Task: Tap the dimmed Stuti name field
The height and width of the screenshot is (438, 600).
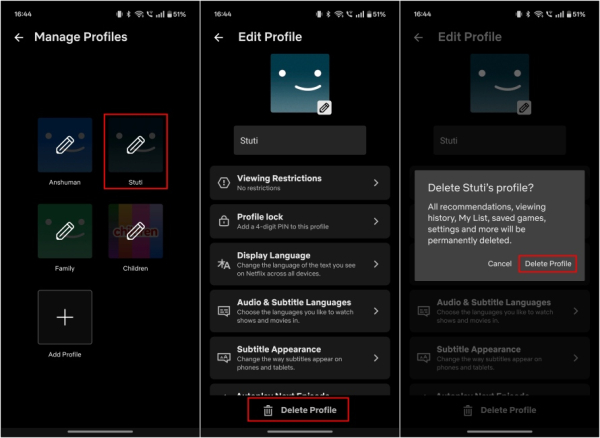Action: tap(499, 140)
